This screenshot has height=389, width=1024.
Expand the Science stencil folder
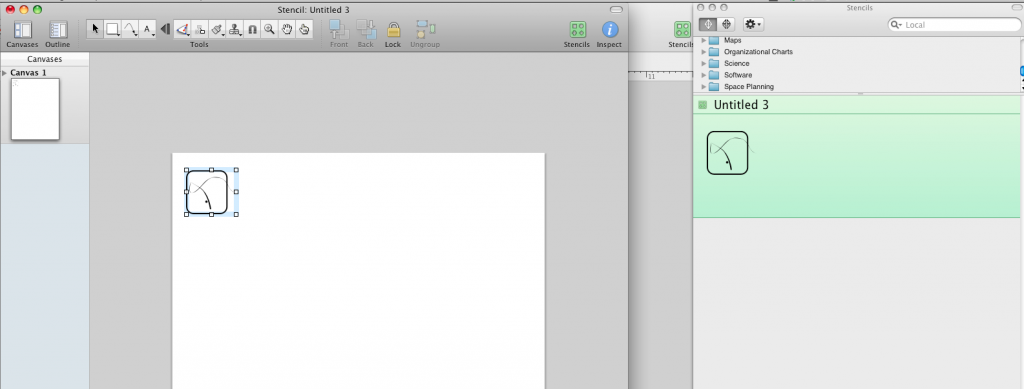coord(704,63)
